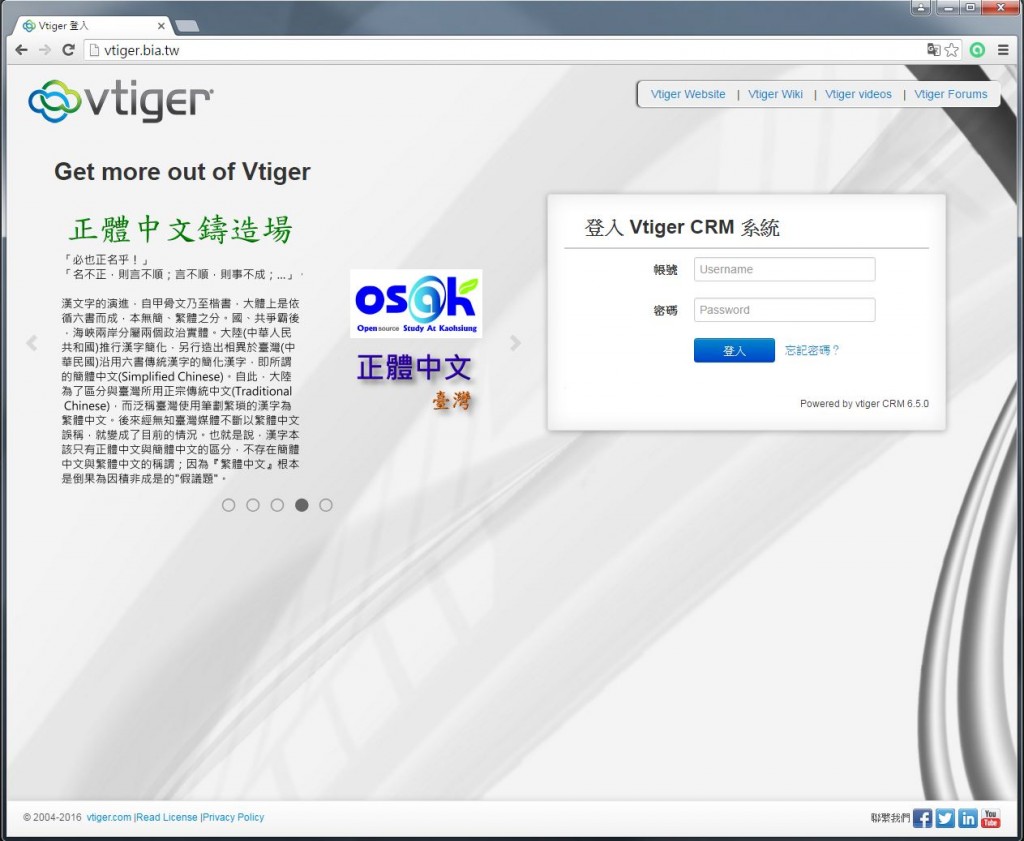Focus the Password input field
This screenshot has width=1024, height=841.
(784, 309)
